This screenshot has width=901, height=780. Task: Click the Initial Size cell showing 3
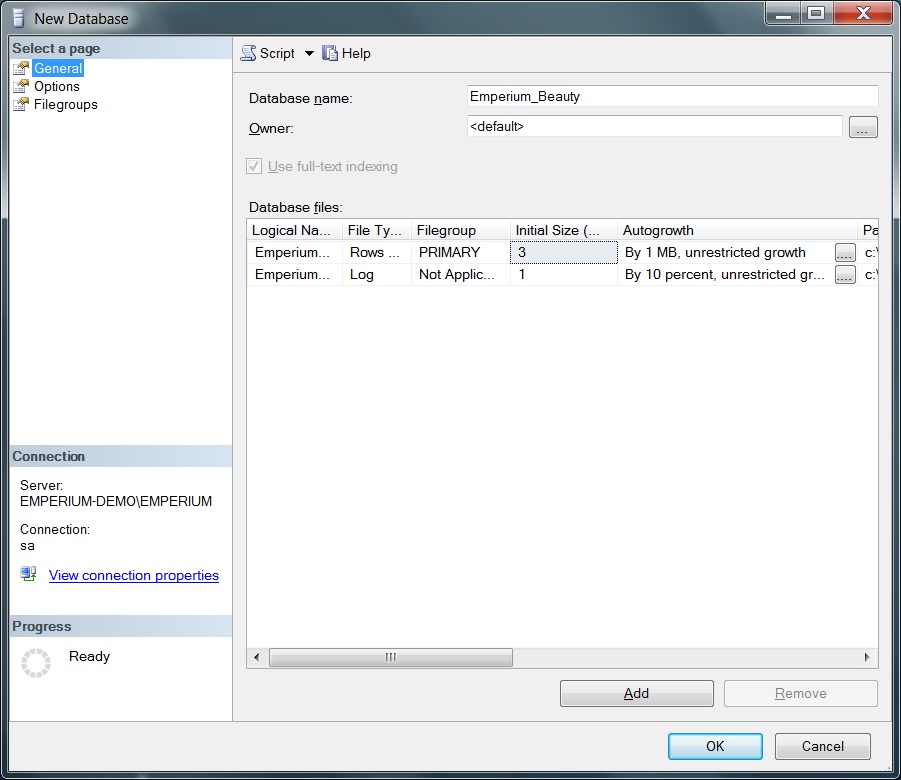pos(563,253)
